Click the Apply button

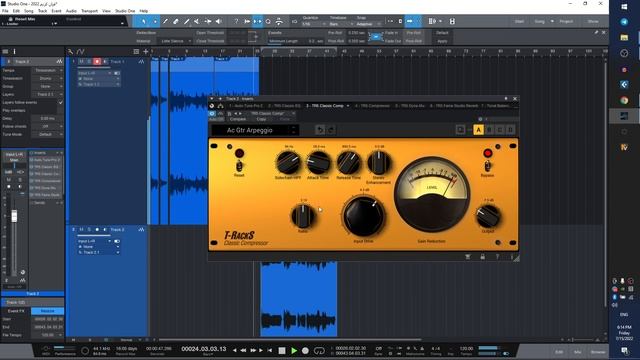click(x=442, y=41)
